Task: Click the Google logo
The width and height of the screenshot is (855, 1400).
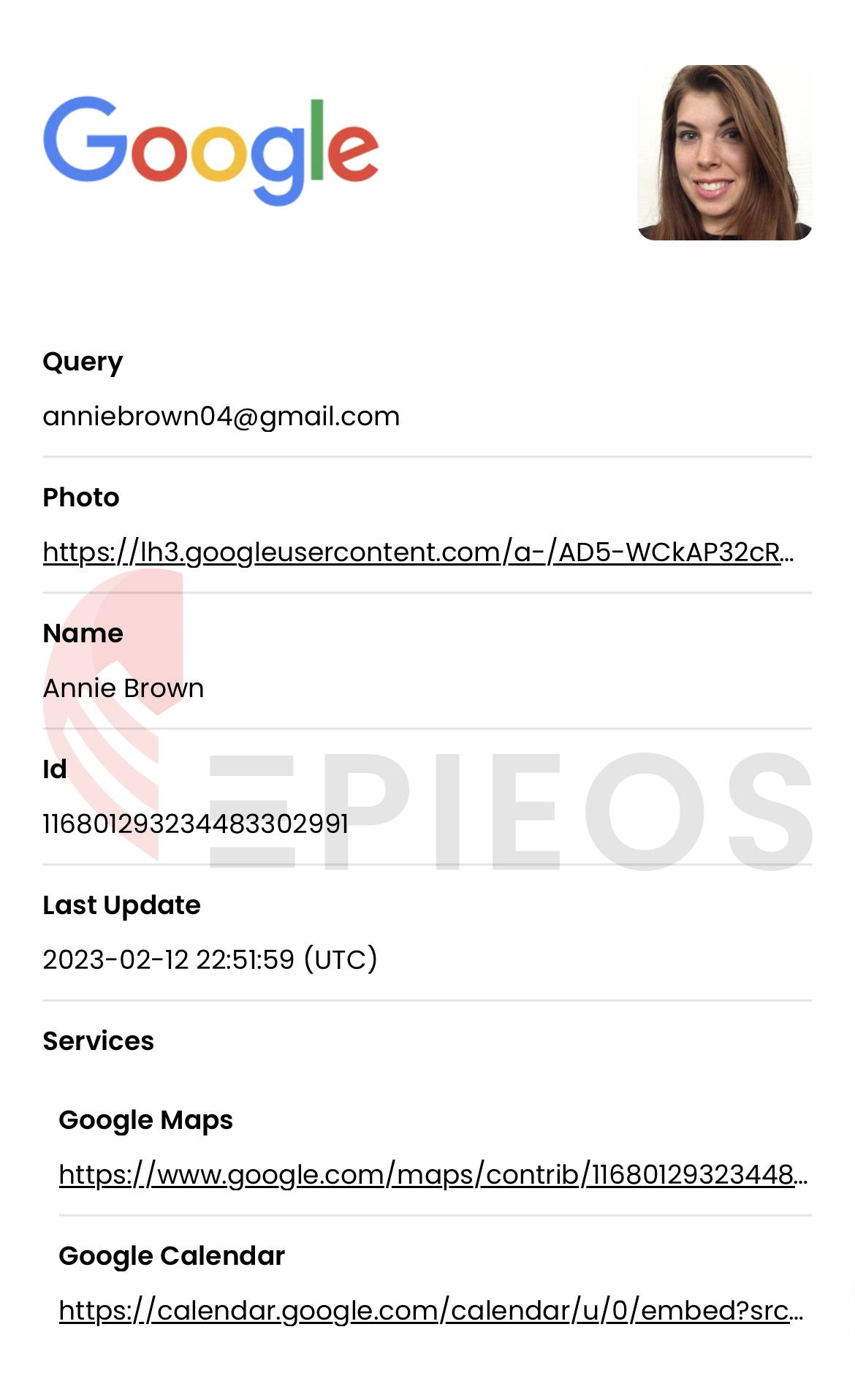Action: 211,151
